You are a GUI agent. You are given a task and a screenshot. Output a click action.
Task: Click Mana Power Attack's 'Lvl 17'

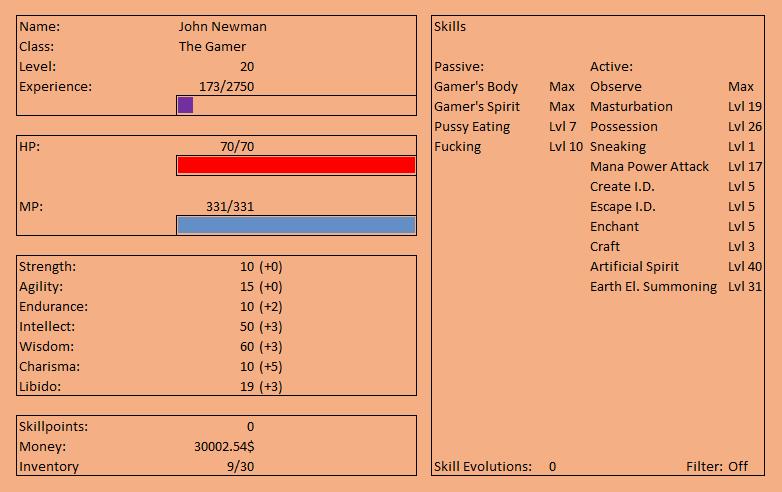(x=745, y=166)
